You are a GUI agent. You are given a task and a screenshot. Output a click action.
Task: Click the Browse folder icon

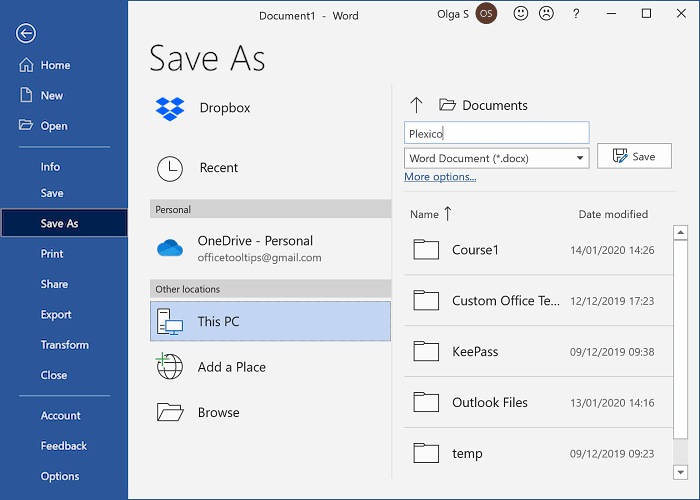[x=170, y=412]
